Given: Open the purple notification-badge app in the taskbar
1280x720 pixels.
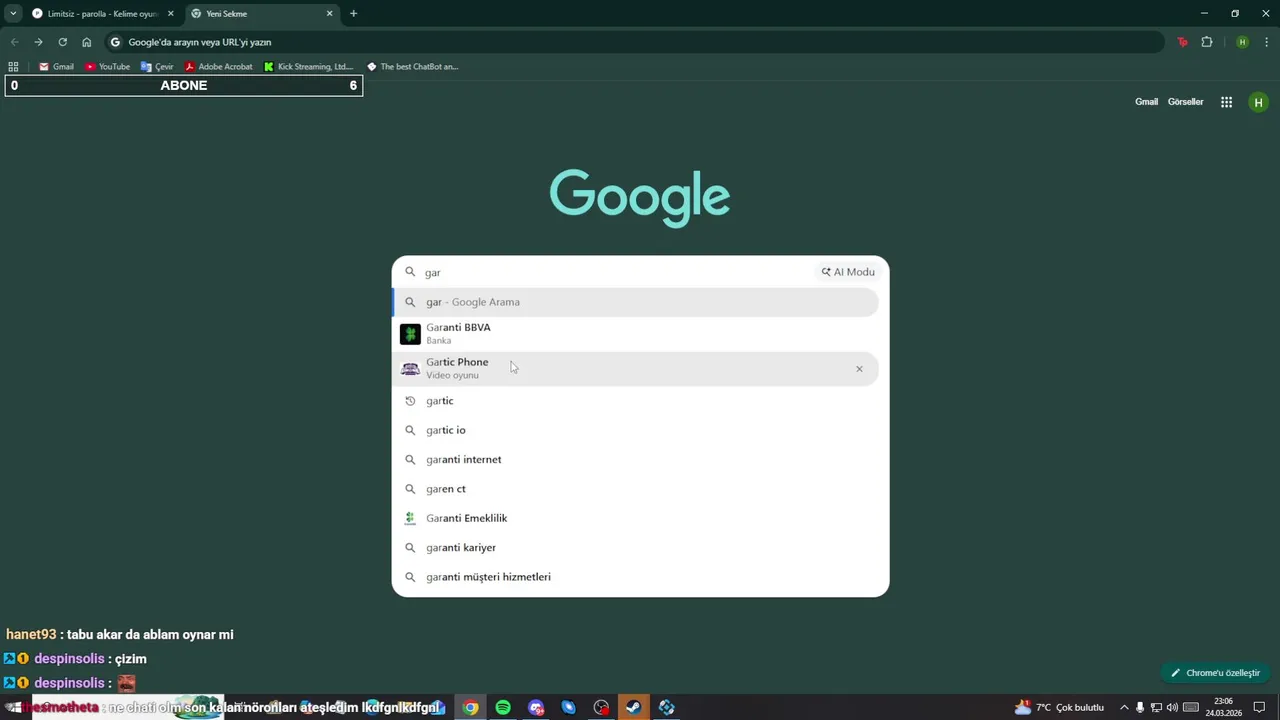Looking at the screenshot, I should (536, 707).
